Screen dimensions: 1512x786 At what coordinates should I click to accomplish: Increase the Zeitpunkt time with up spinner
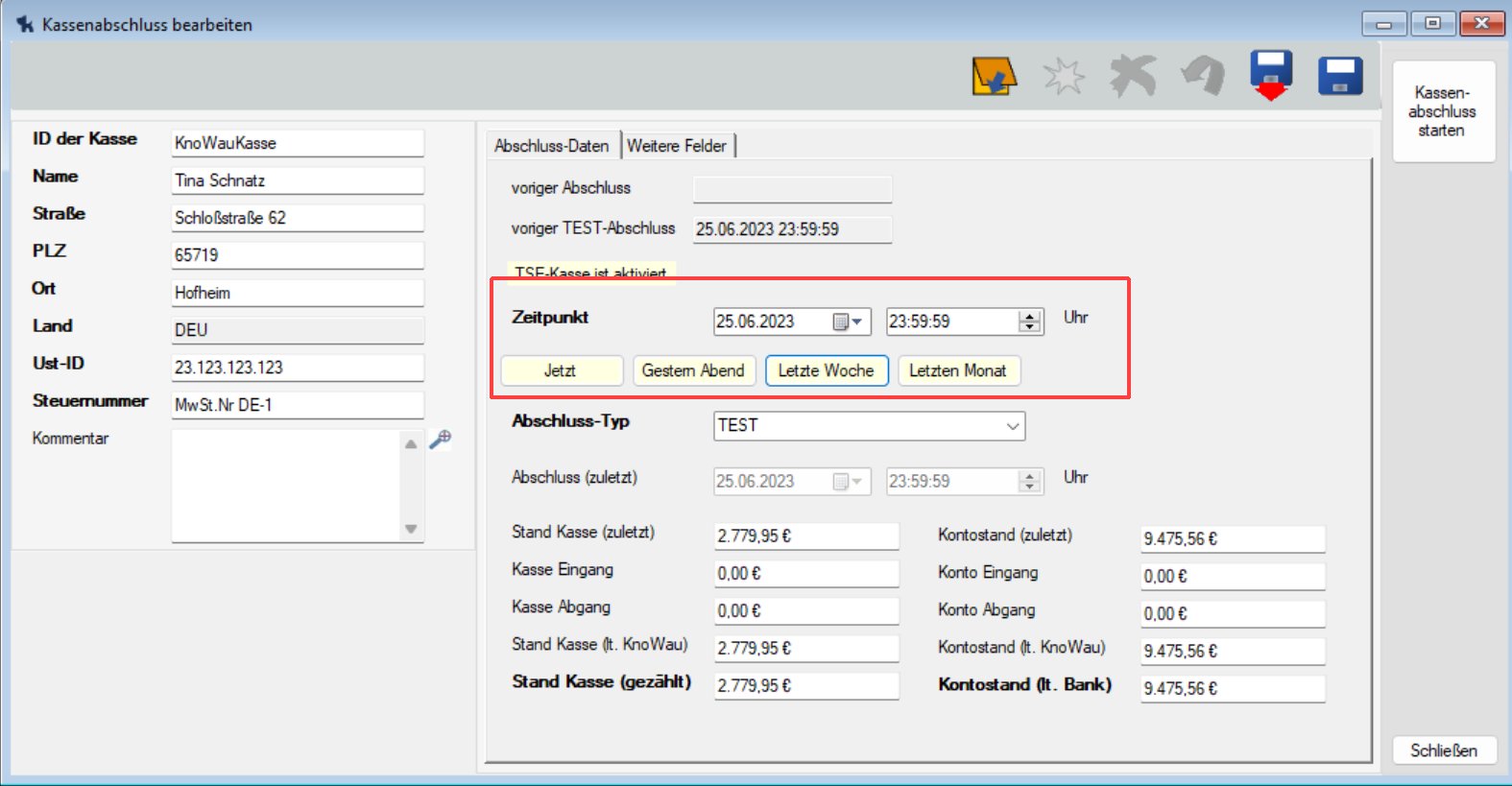[x=1030, y=316]
